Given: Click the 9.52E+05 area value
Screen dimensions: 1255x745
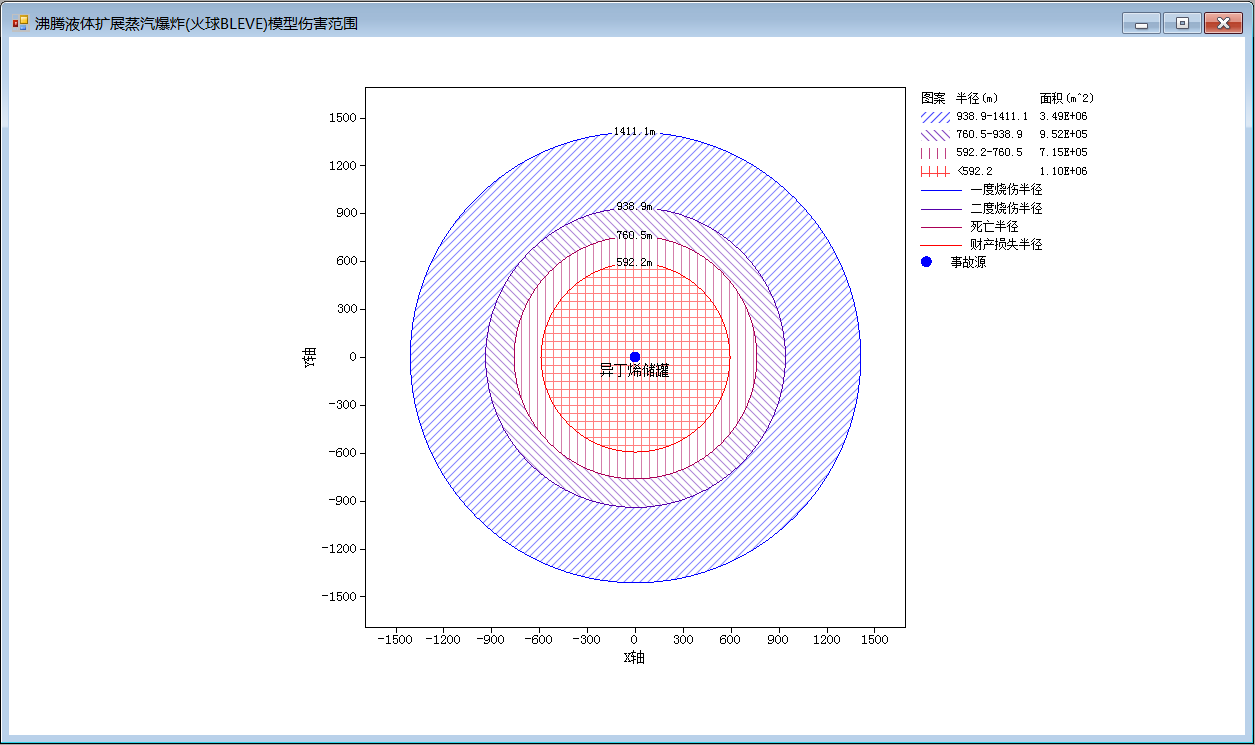Looking at the screenshot, I should 1064,135.
